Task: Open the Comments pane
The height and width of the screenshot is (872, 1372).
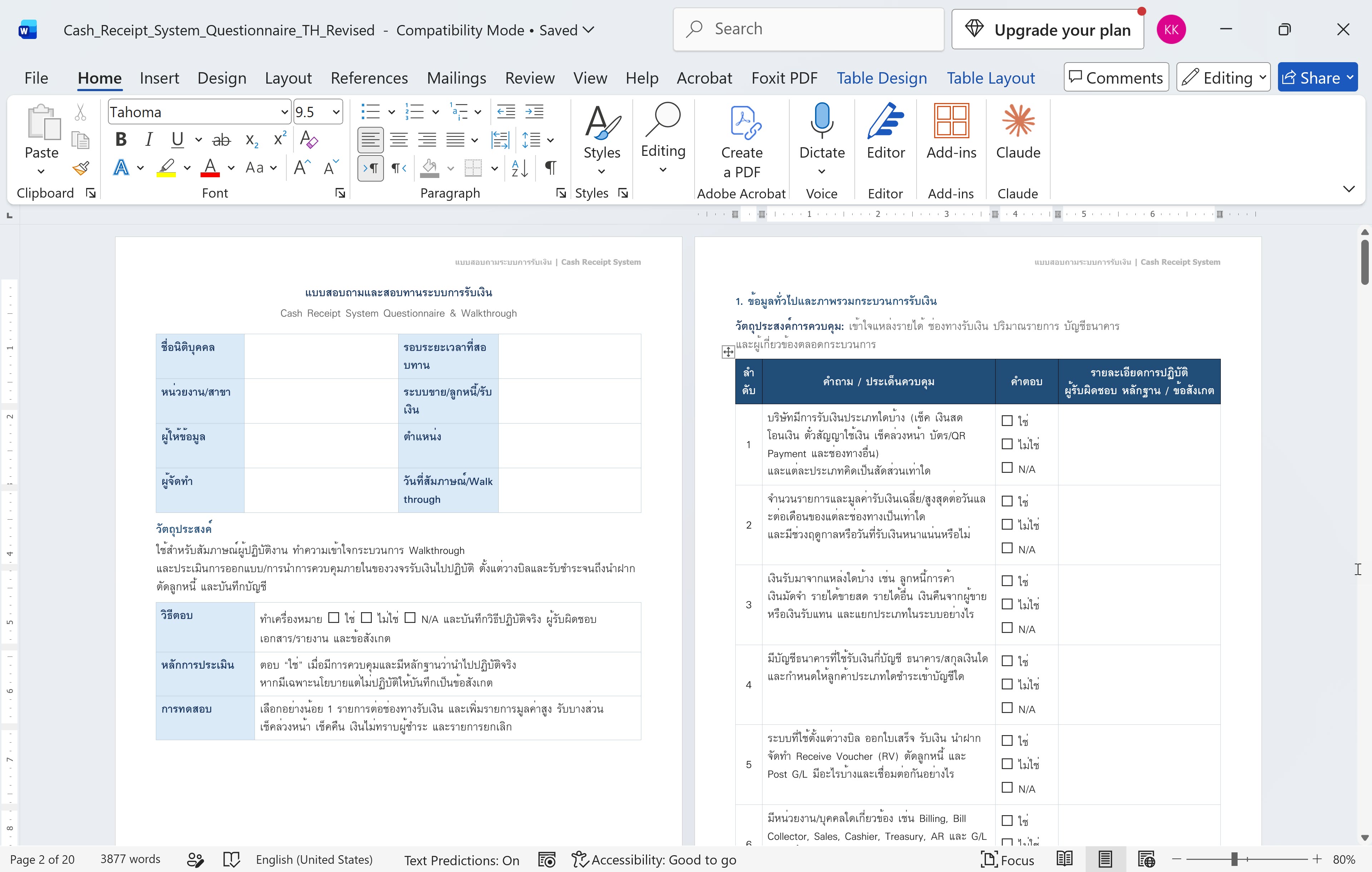Action: point(1116,78)
